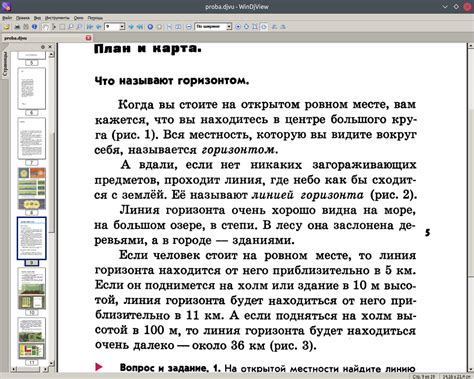Image resolution: width=474 pixels, height=379 pixels.
Task: Click document view scroll-up arrow
Action: click(x=471, y=46)
